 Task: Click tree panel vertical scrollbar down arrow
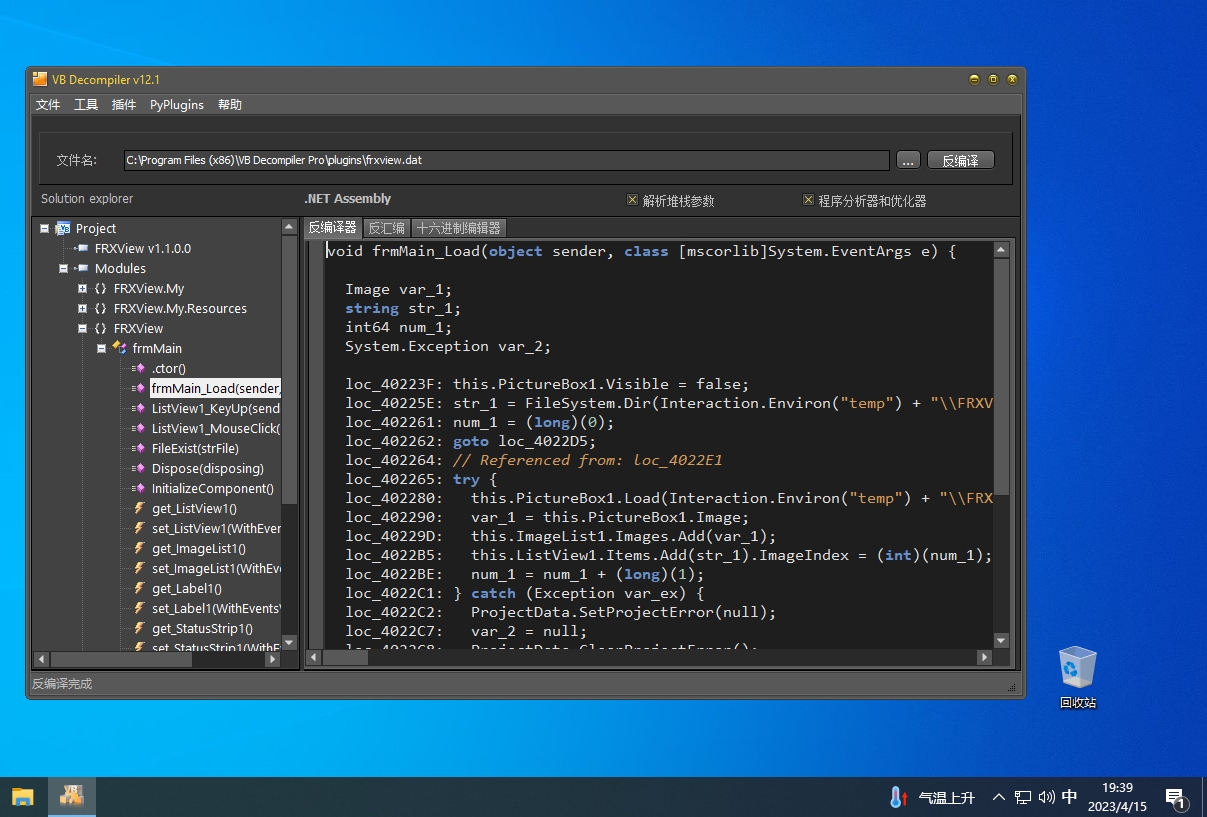290,642
